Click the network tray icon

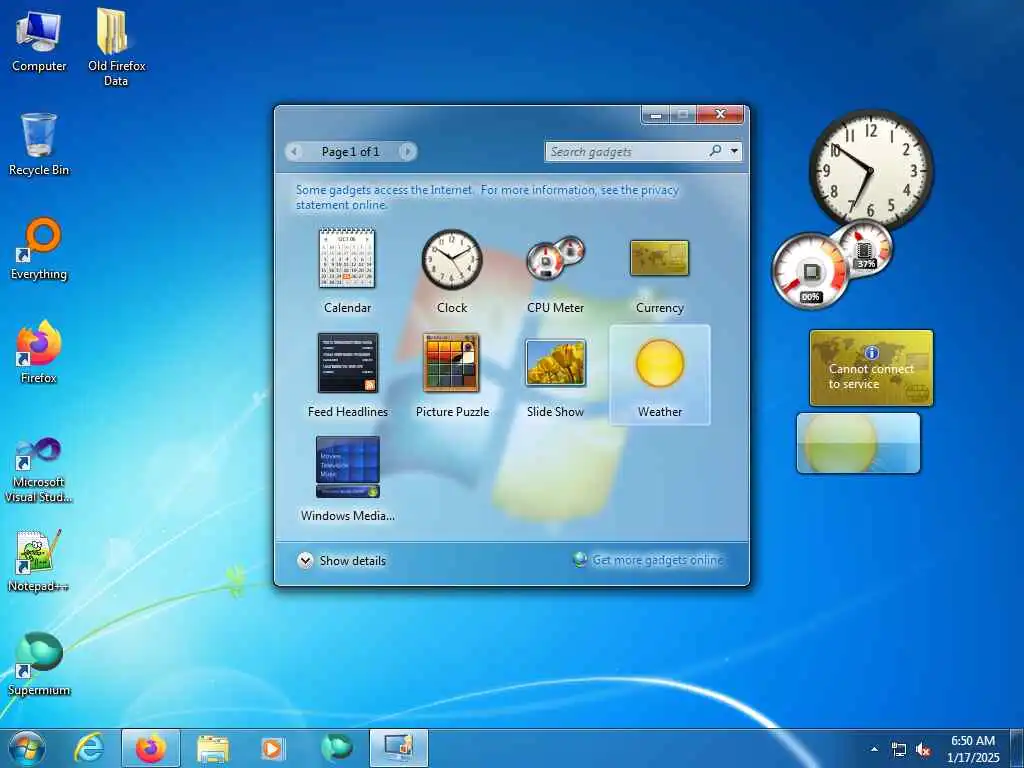(899, 749)
